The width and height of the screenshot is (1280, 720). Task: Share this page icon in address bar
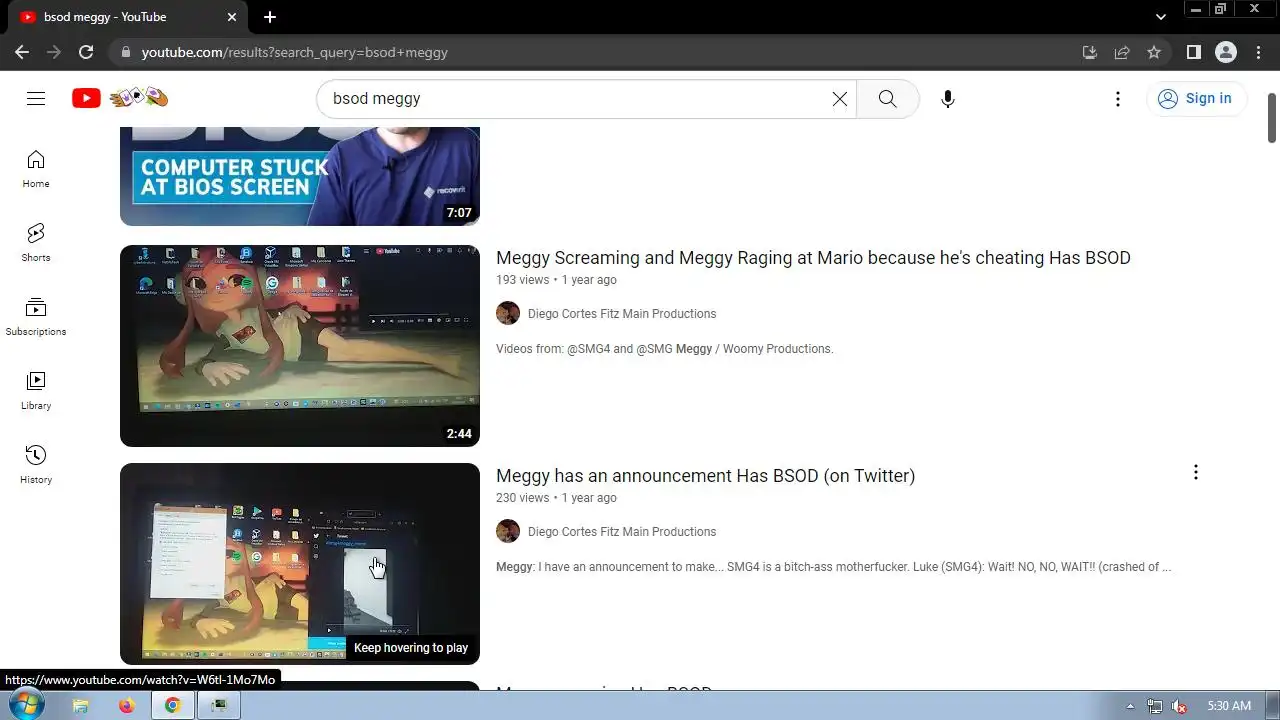[x=1122, y=52]
